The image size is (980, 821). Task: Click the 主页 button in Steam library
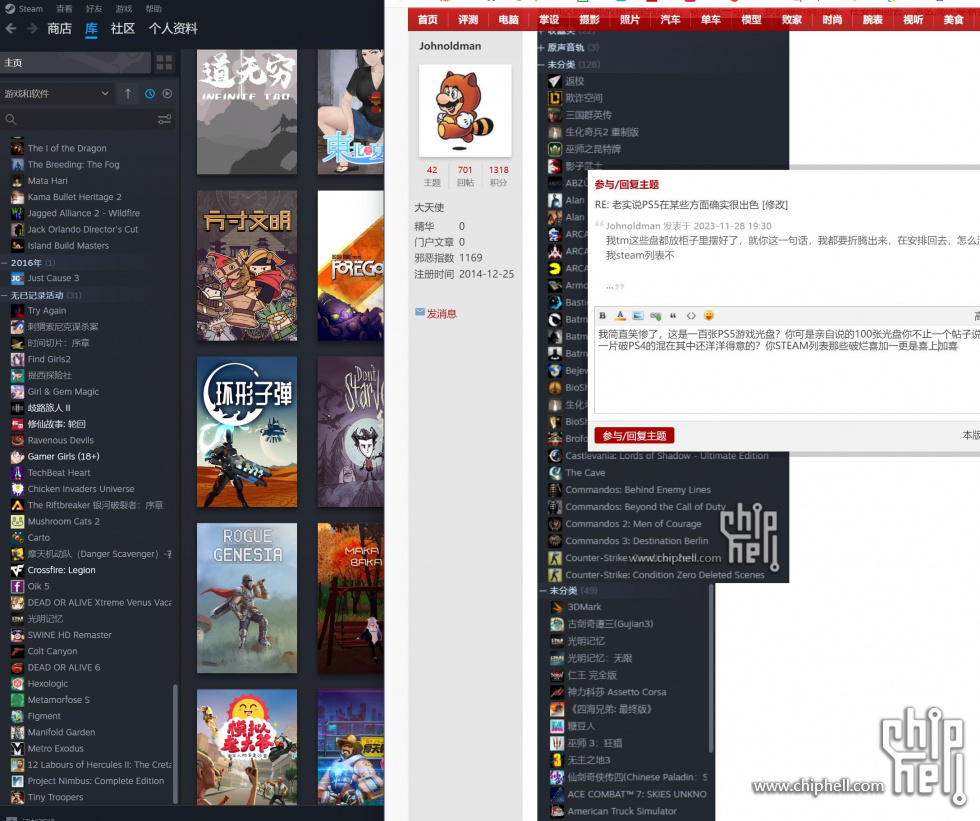75,62
